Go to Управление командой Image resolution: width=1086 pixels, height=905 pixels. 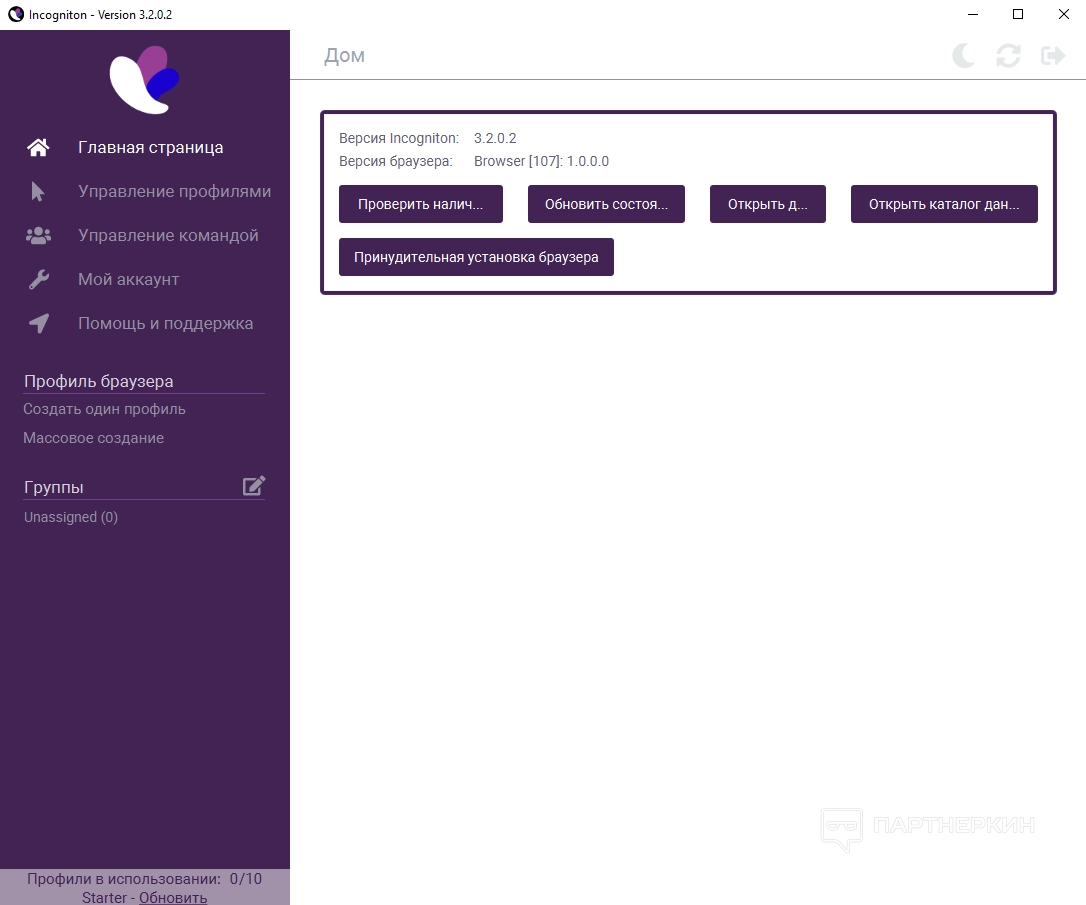point(168,235)
